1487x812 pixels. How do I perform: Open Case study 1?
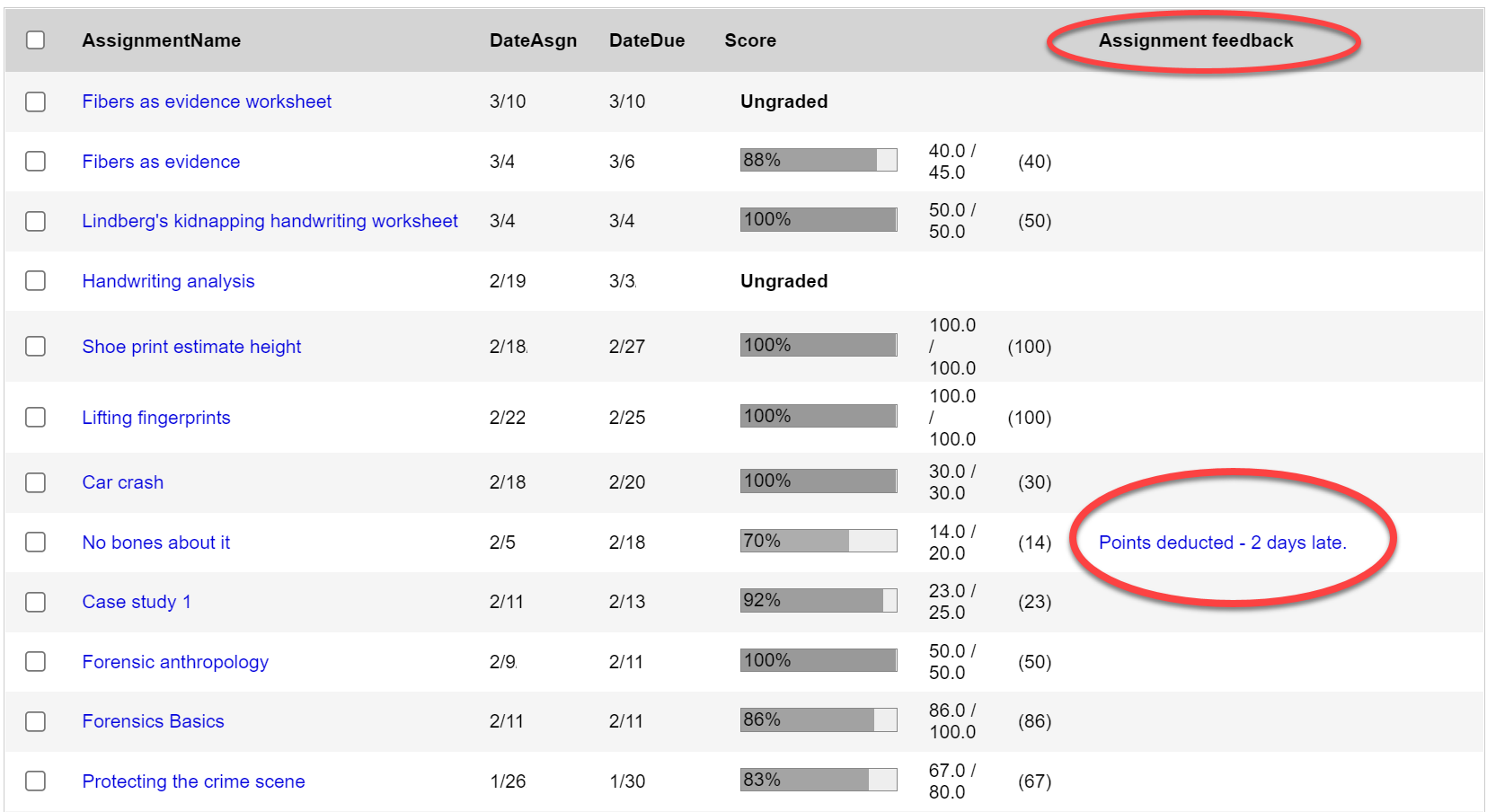136,602
